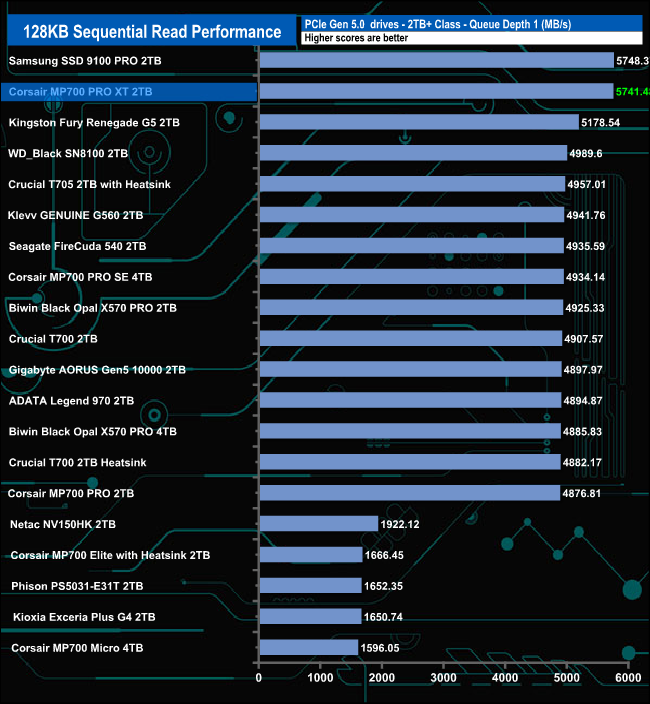Click the value 5748.3
Screen dimensions: 650x704
point(632,61)
